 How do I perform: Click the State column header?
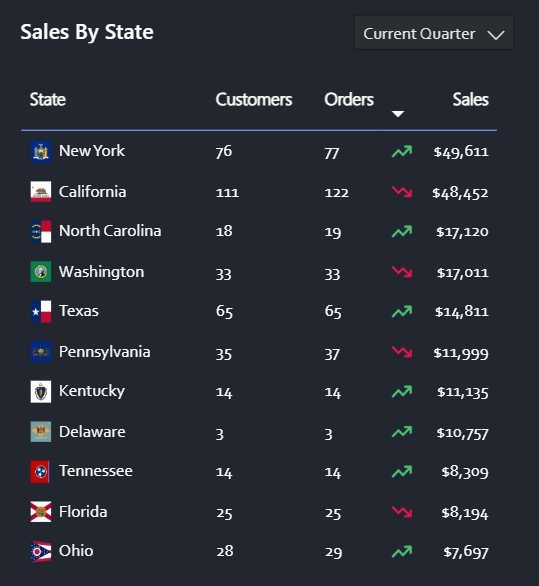pyautogui.click(x=48, y=100)
